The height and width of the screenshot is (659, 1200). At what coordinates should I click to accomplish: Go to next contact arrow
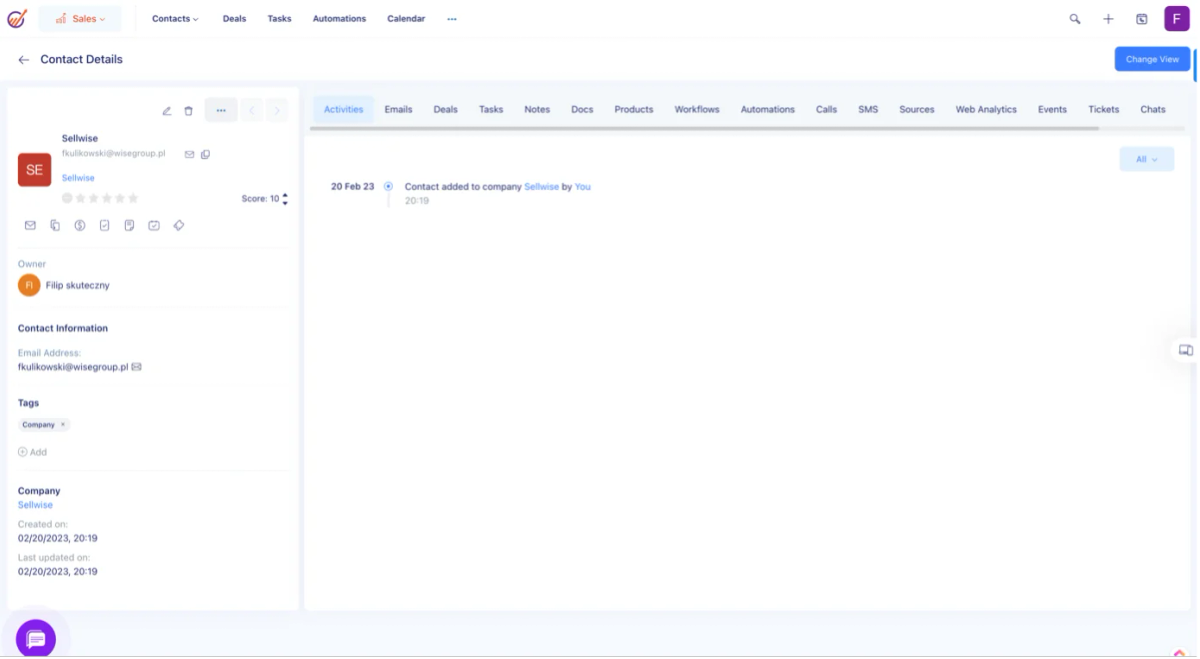[277, 110]
